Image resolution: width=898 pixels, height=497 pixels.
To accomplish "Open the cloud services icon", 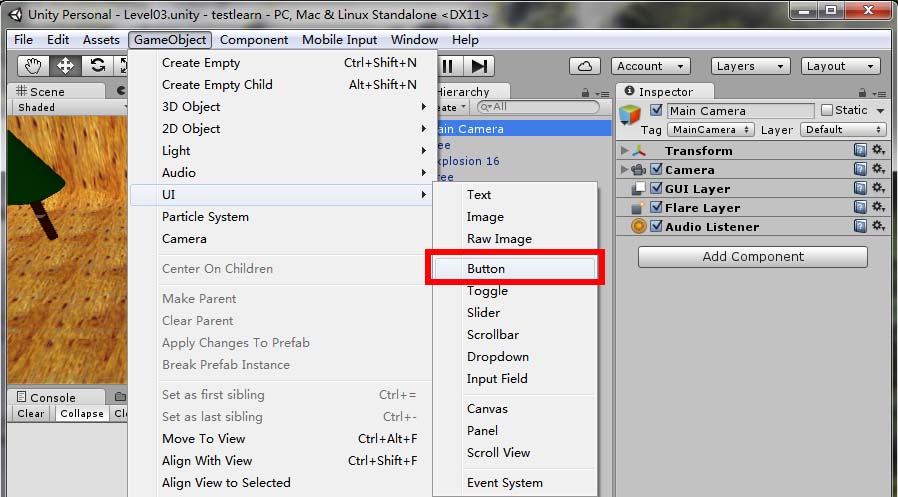I will pos(585,66).
